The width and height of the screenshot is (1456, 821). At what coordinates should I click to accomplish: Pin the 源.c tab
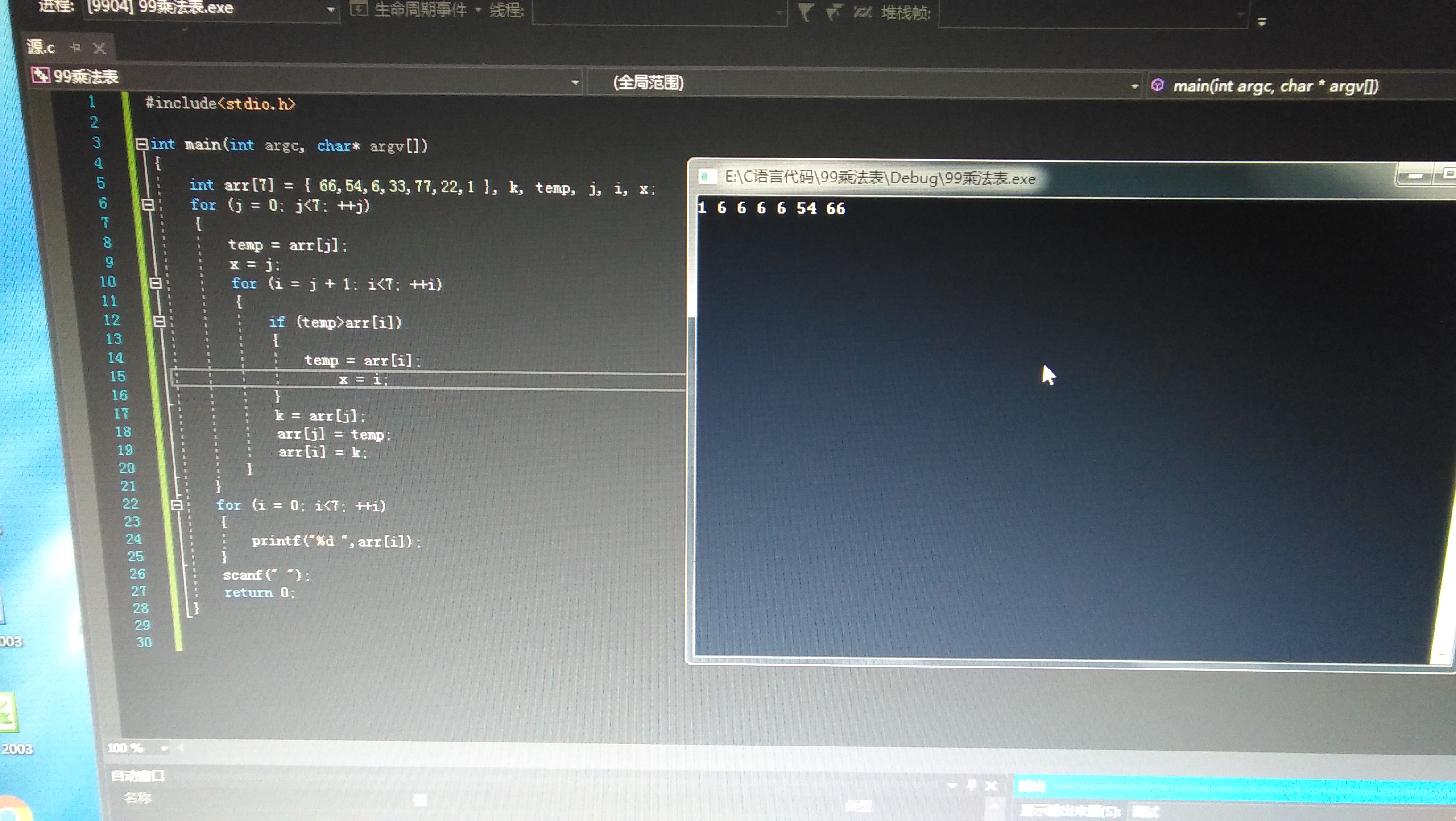76,48
